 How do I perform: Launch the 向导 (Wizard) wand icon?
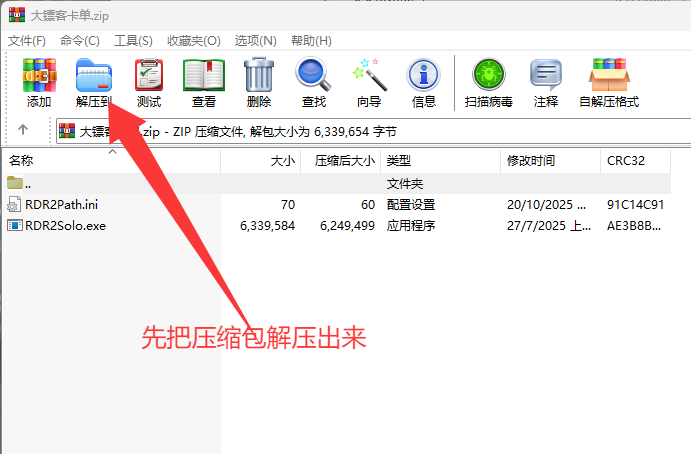coord(369,76)
